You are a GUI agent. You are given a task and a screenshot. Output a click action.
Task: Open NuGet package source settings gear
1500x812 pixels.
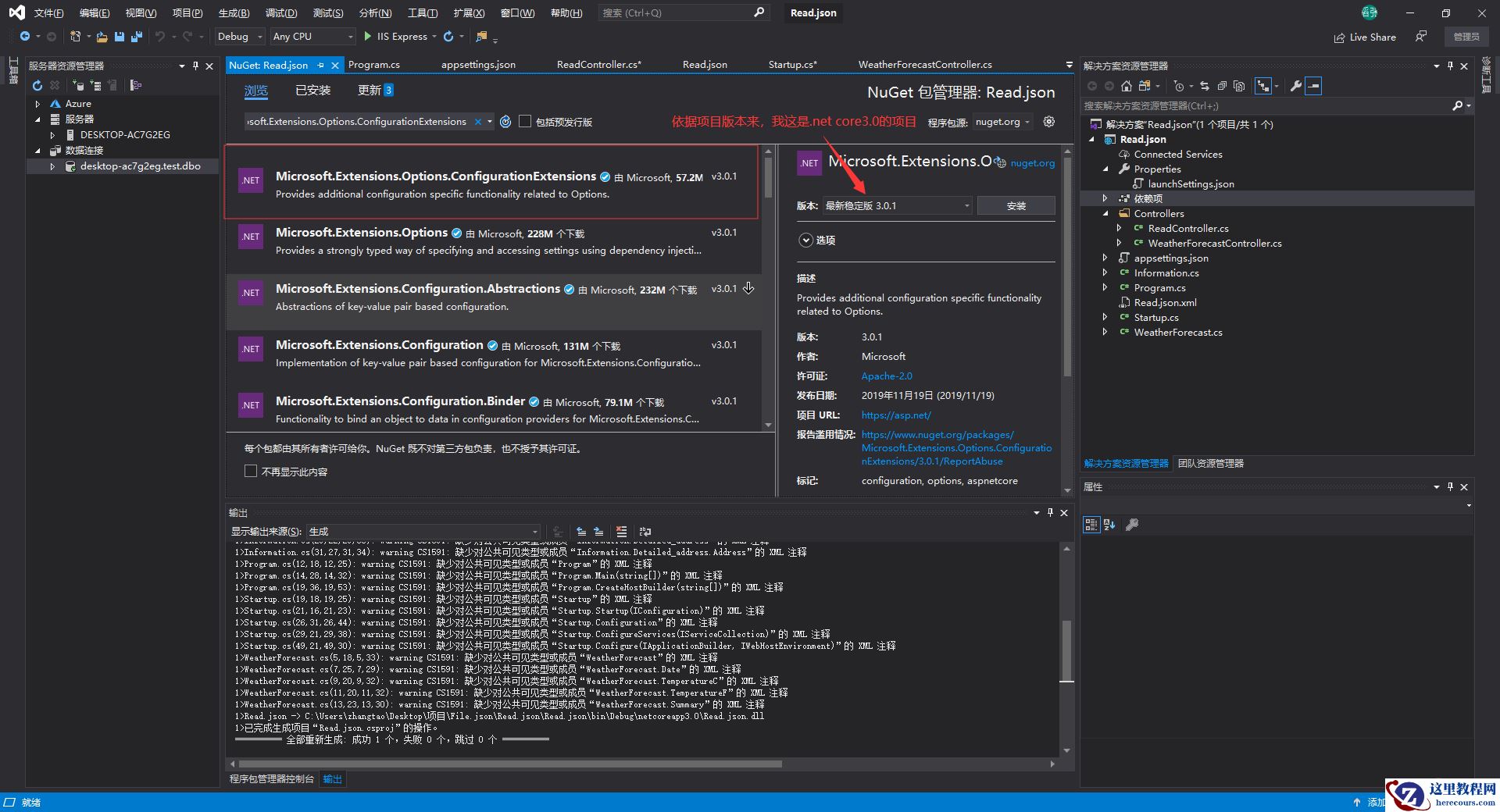coord(1049,122)
